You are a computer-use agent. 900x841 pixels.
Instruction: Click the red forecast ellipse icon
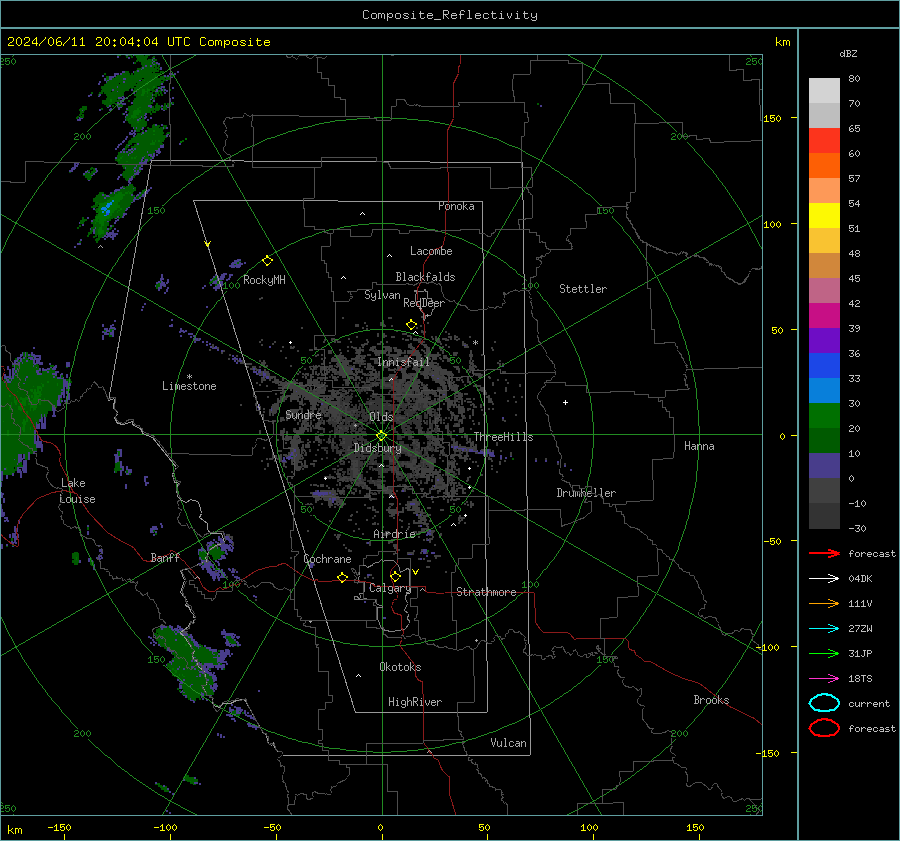click(824, 728)
